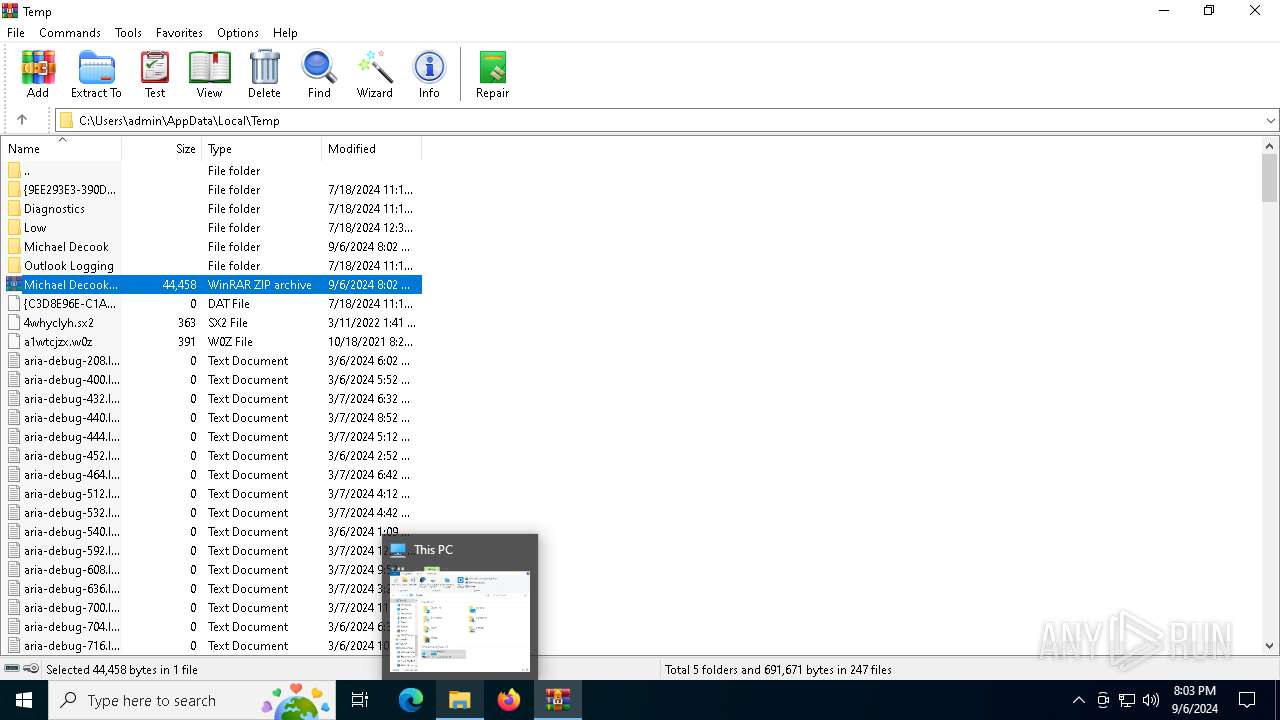This screenshot has width=1280, height=720.
Task: Select aria-debug-452 text document
Action: tap(212, 456)
